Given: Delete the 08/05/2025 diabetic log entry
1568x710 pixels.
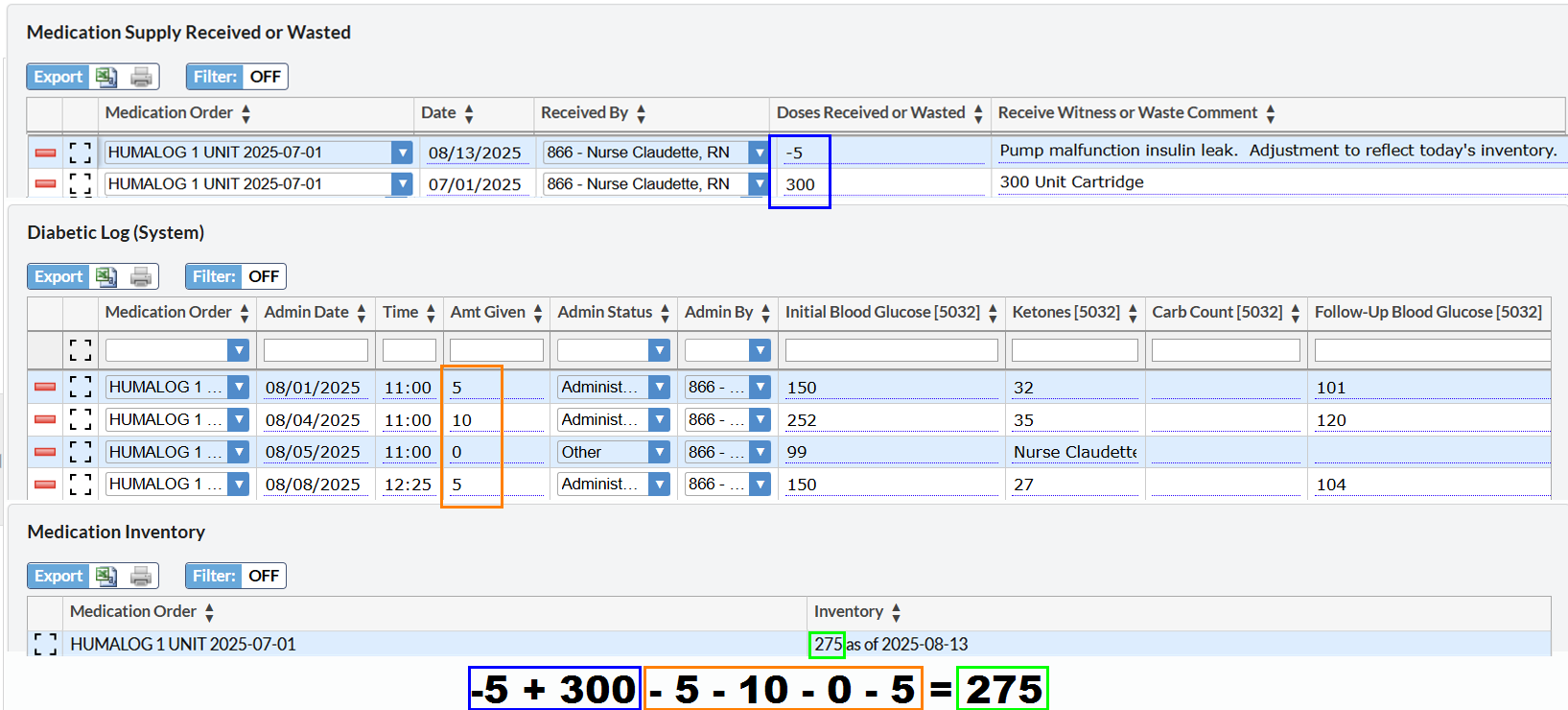Looking at the screenshot, I should tap(45, 451).
